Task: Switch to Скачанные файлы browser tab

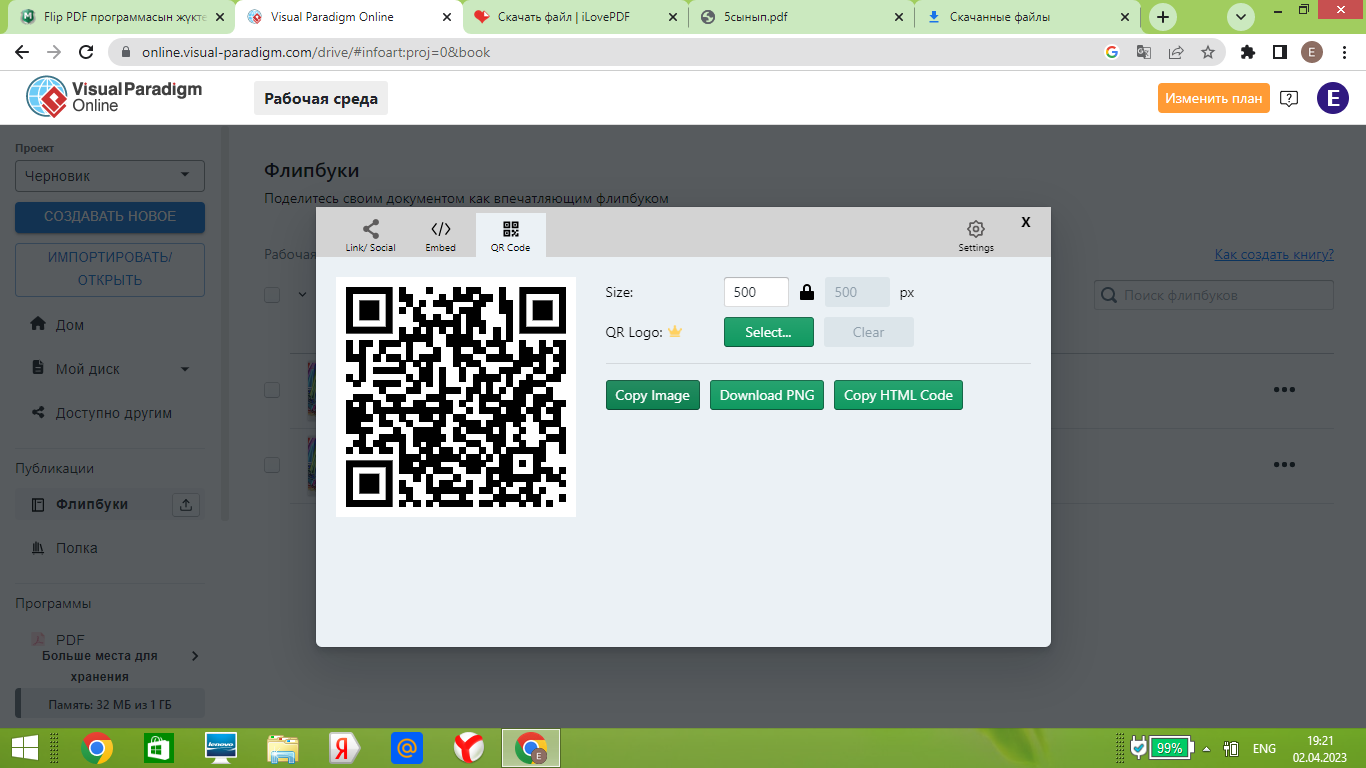Action: coord(1028,17)
